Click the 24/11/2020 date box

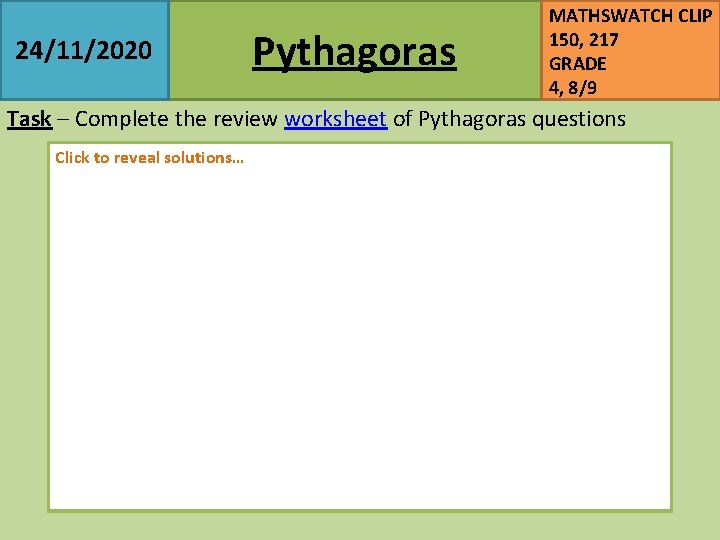click(x=84, y=50)
